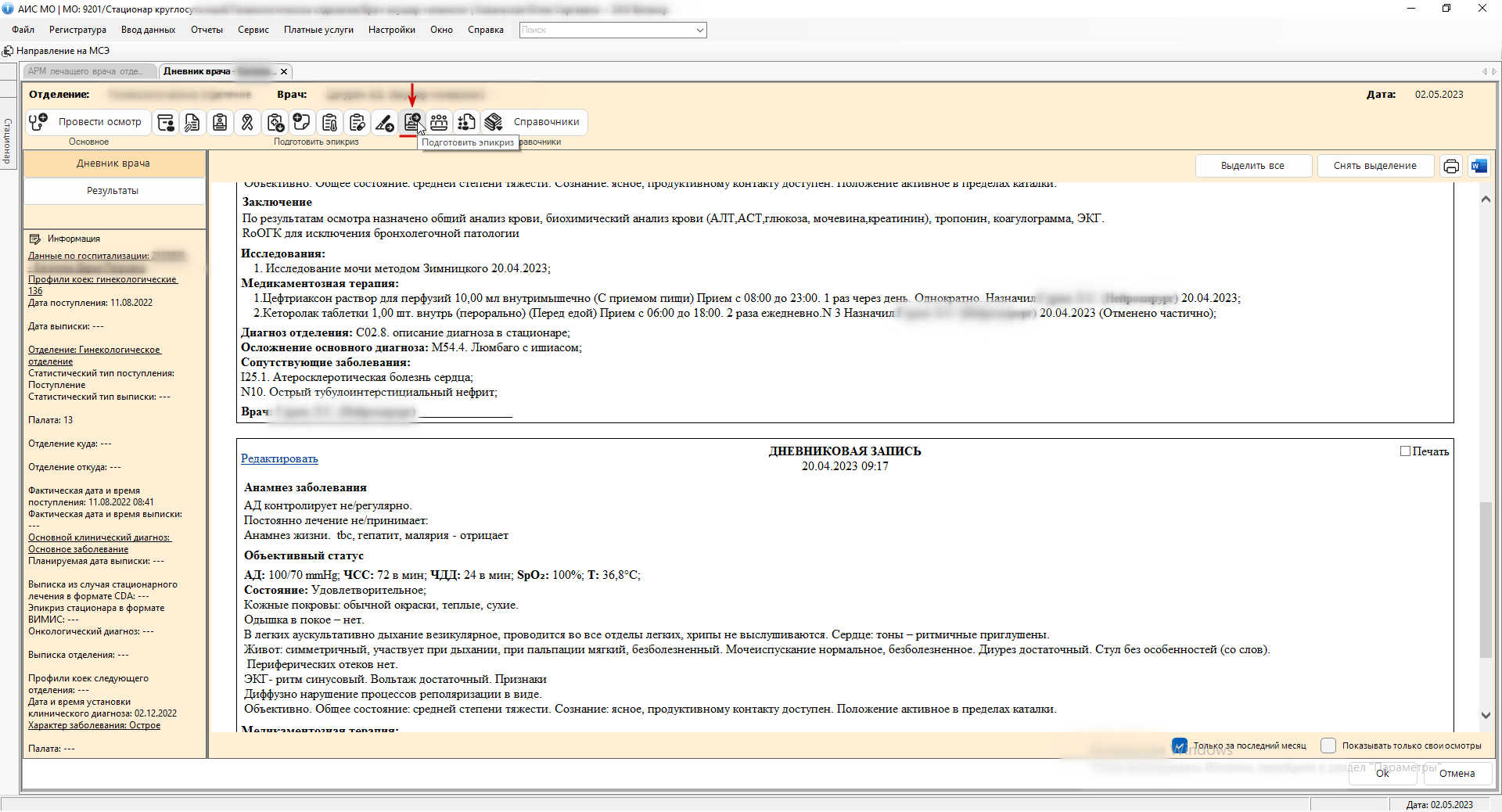Click the 'Ok' button
The height and width of the screenshot is (812, 1502).
pyautogui.click(x=1382, y=773)
